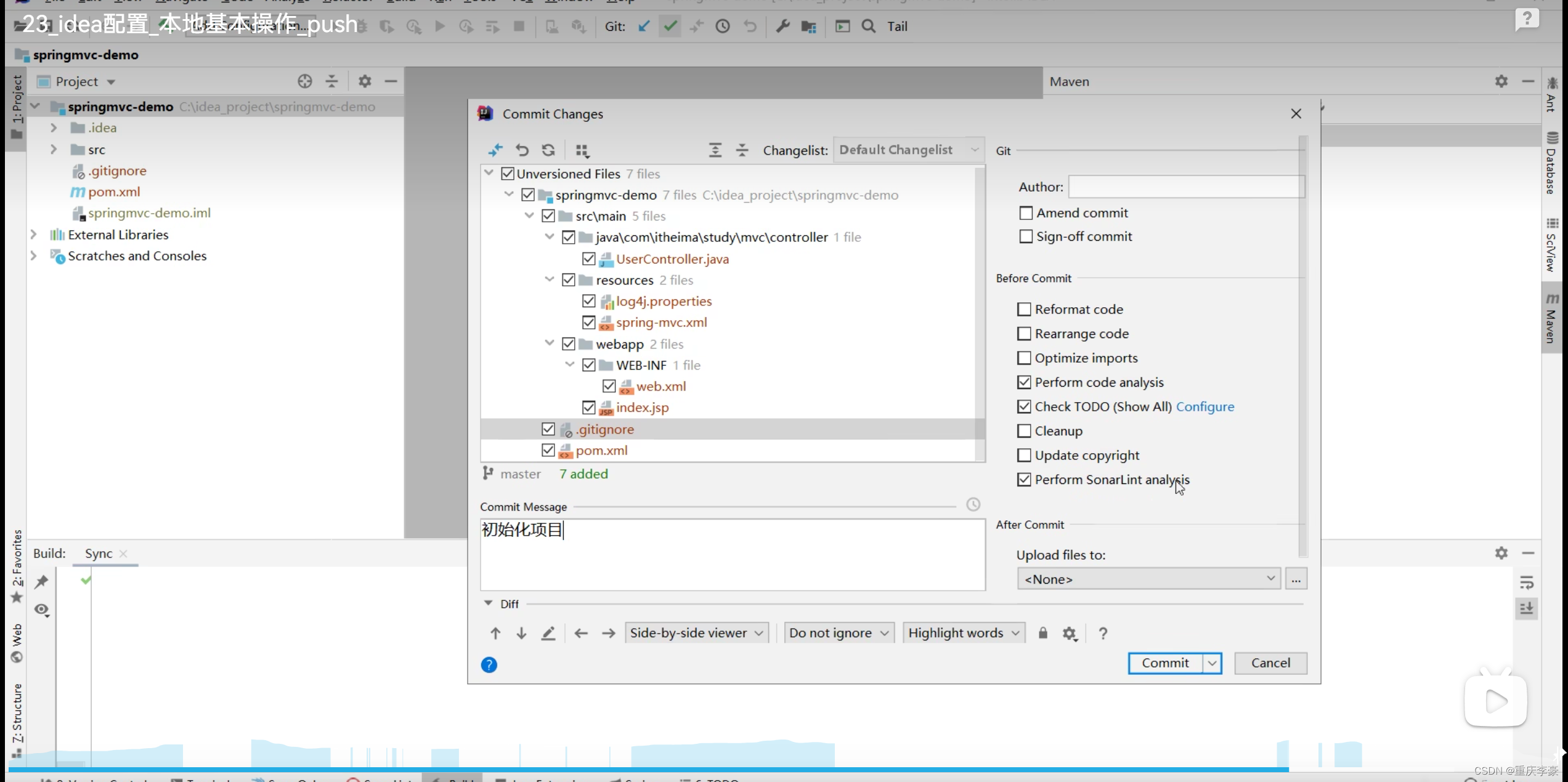Click the diff side-by-side viewer icon
Image resolution: width=1568 pixels, height=782 pixels.
[693, 632]
